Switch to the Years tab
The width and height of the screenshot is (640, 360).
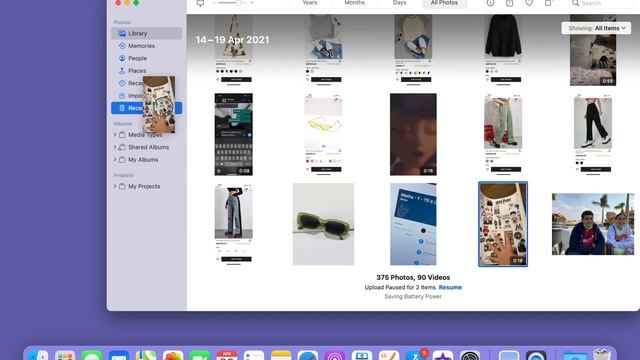click(x=310, y=3)
